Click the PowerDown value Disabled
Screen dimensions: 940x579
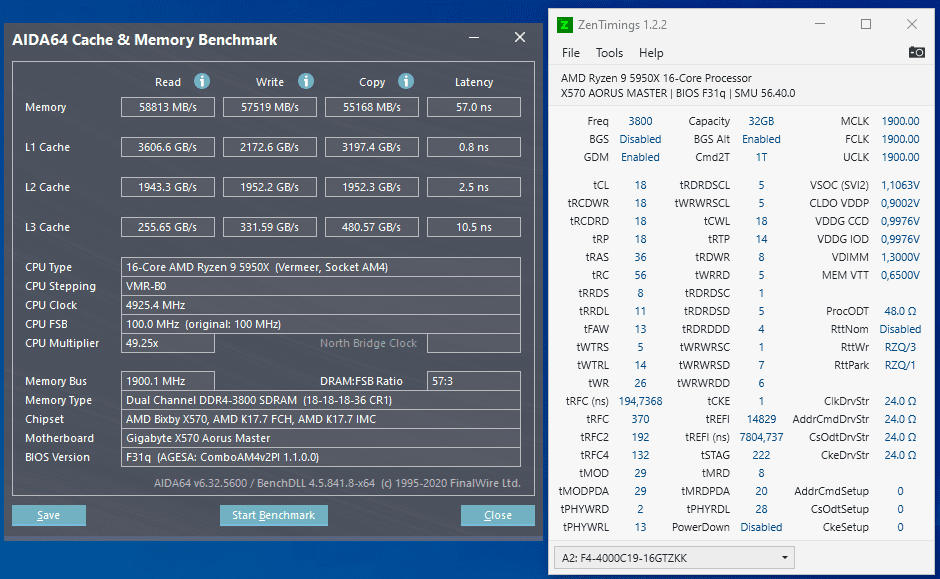(761, 527)
